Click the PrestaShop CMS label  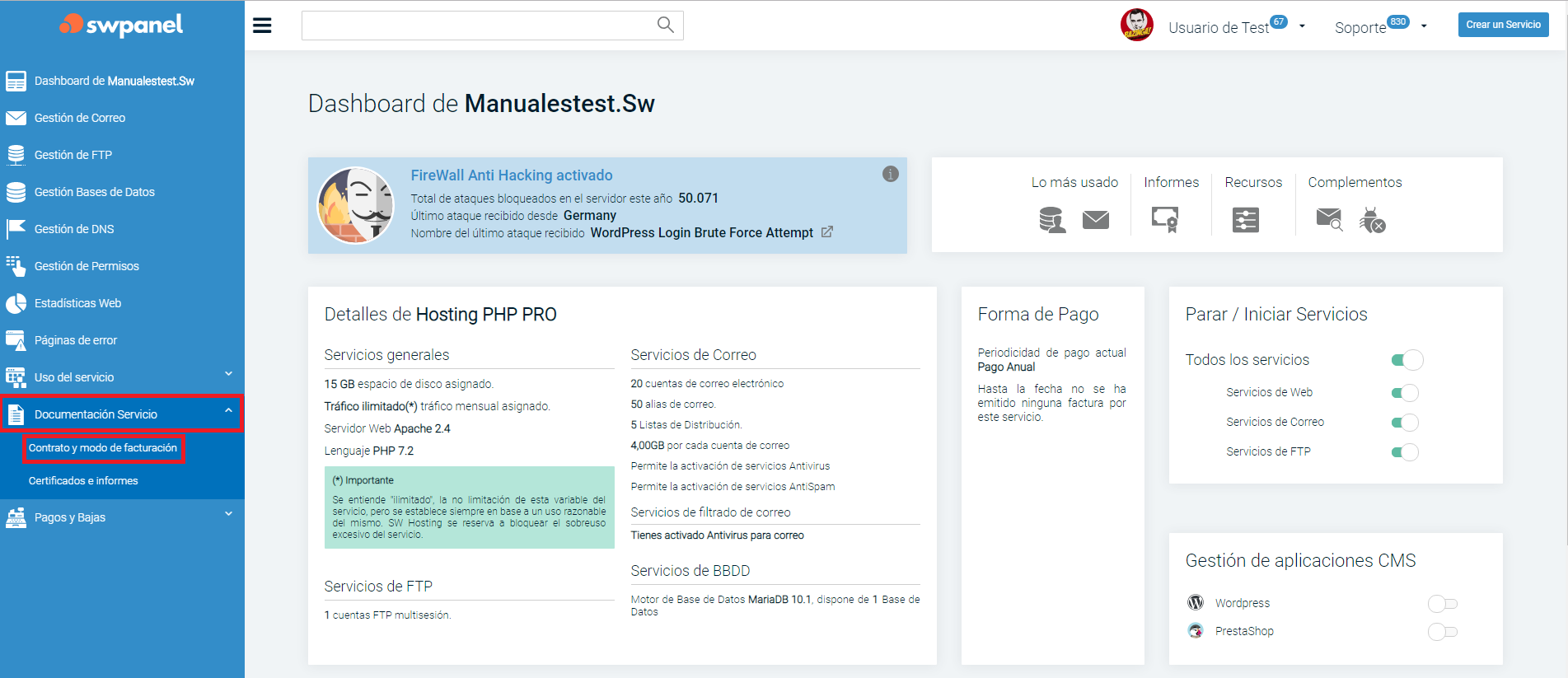point(1244,632)
